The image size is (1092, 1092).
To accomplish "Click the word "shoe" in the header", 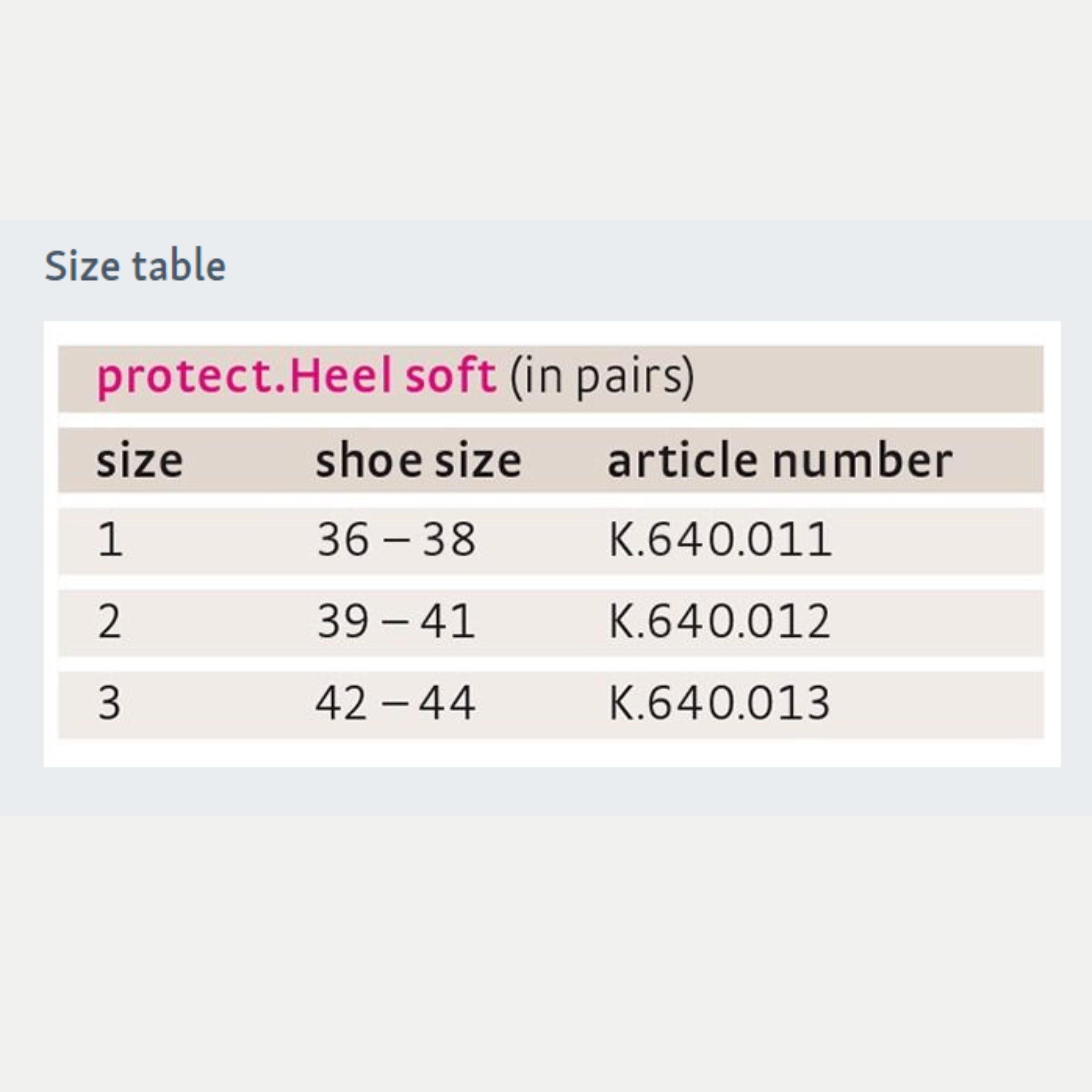I will (x=368, y=461).
